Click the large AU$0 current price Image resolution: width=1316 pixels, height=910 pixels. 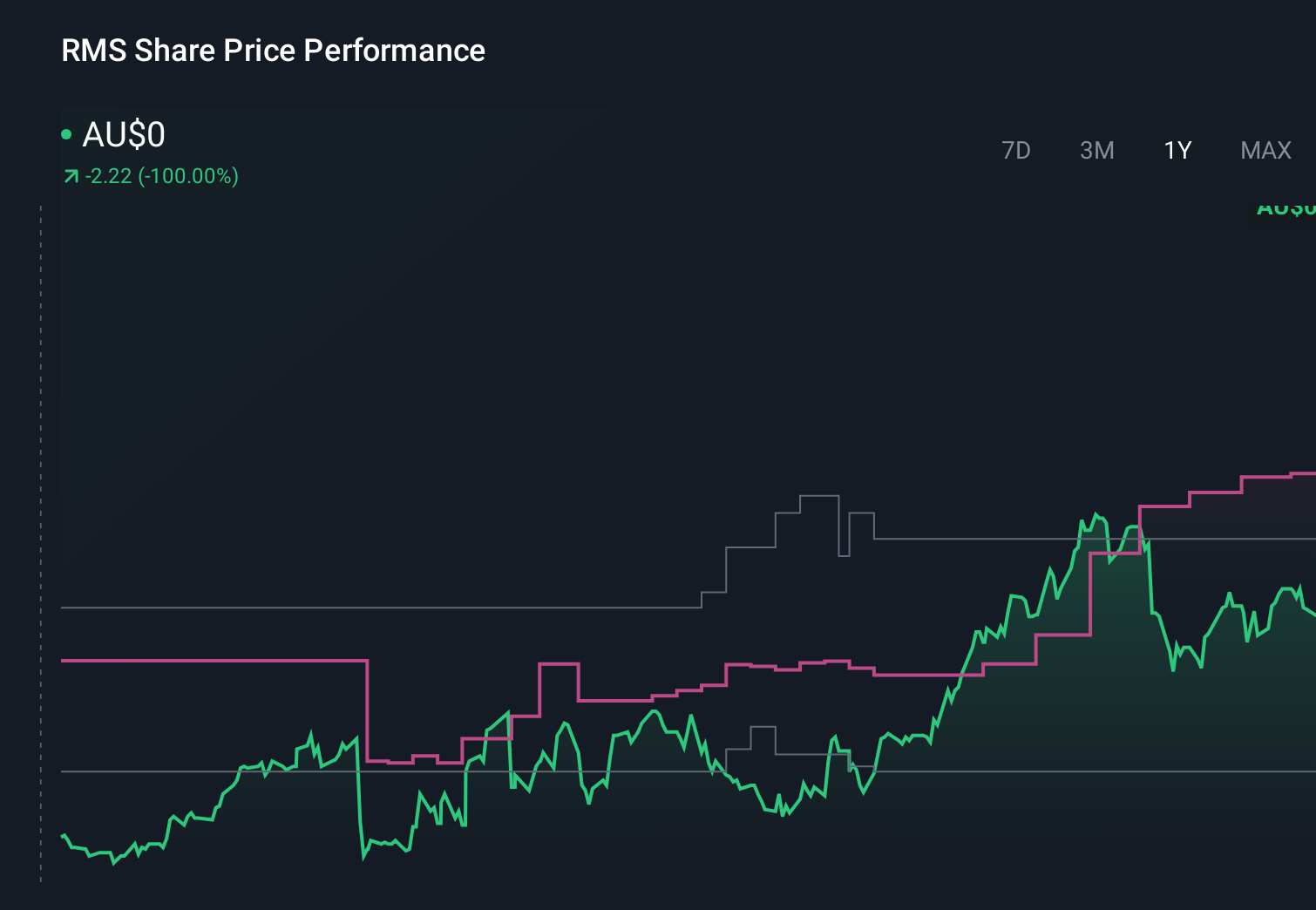coord(124,135)
